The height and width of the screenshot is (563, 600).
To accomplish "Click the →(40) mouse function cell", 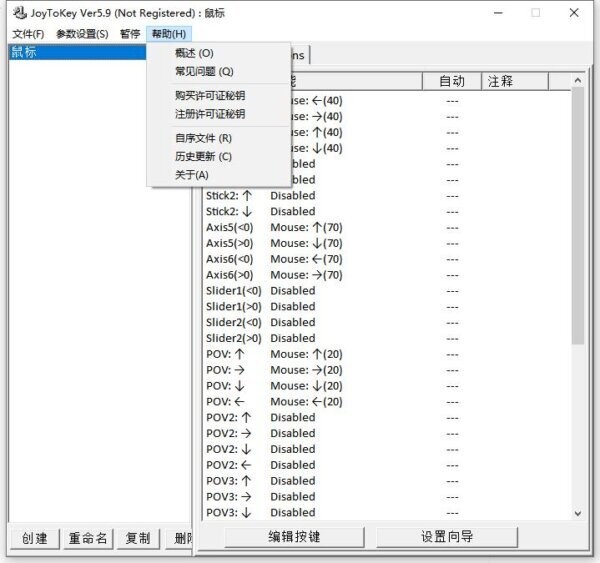I will [x=317, y=116].
